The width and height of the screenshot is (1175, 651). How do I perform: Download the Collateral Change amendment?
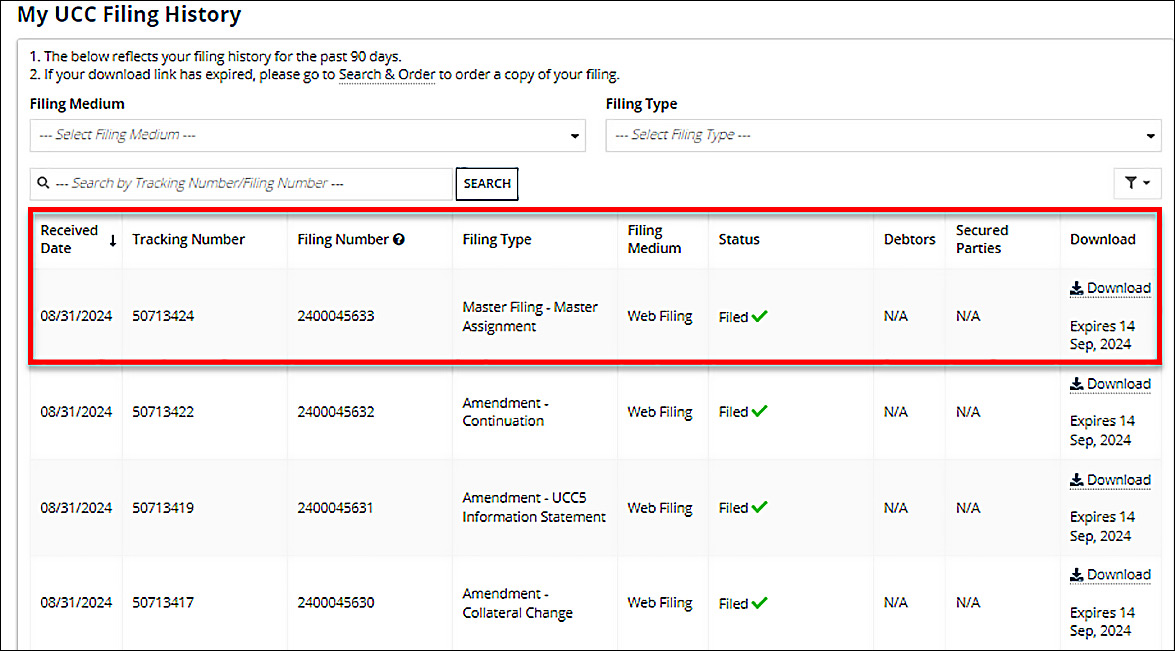(1110, 575)
